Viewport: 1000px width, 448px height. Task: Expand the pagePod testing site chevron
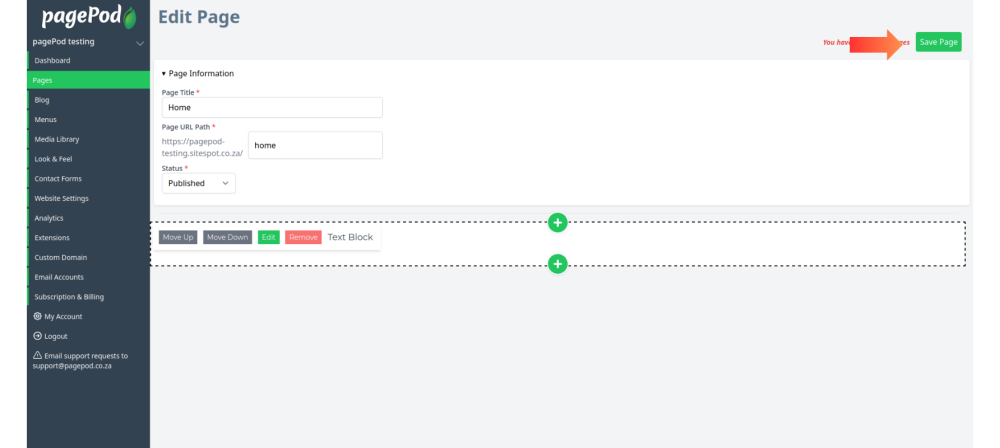(140, 43)
